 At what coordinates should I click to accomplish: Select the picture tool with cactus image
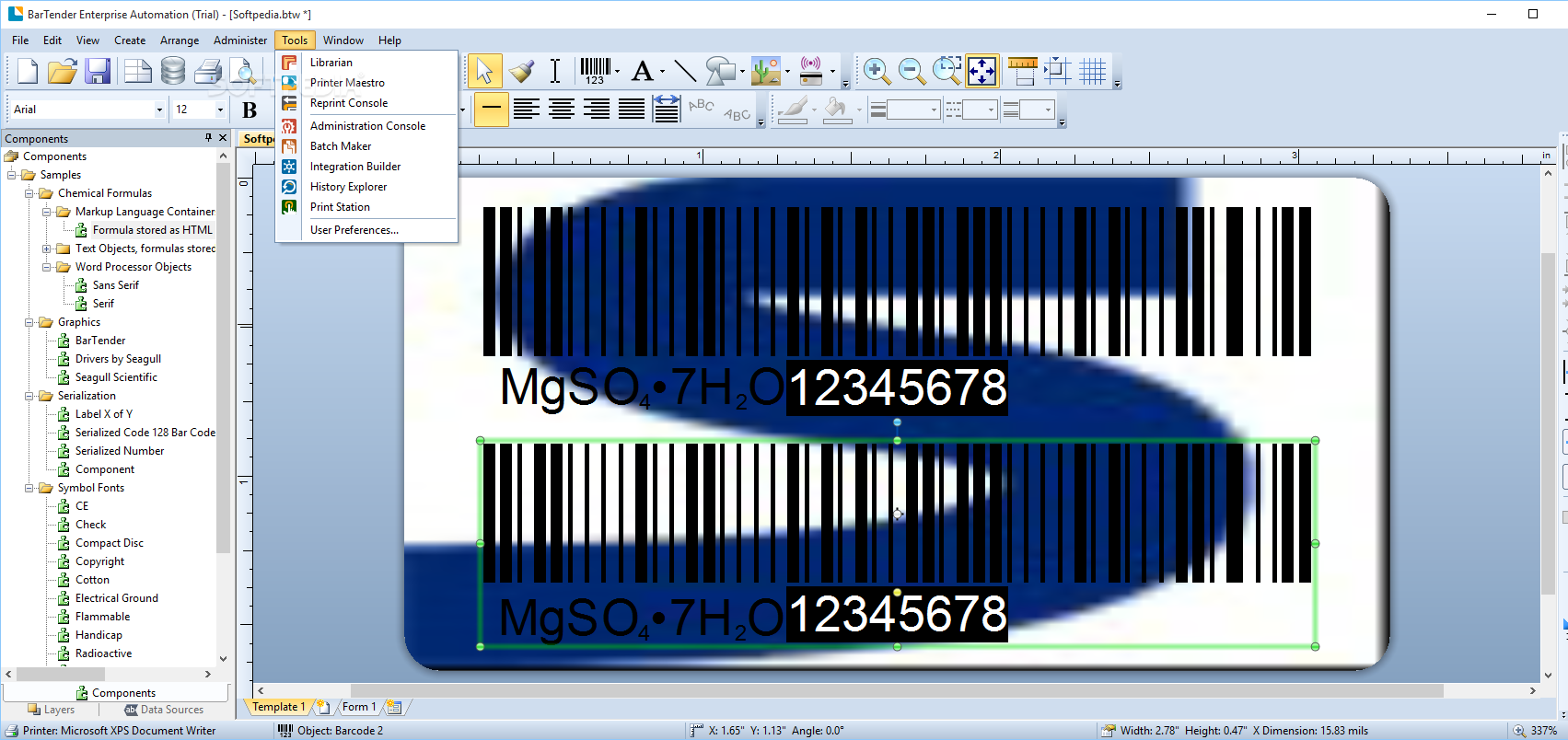[x=765, y=71]
